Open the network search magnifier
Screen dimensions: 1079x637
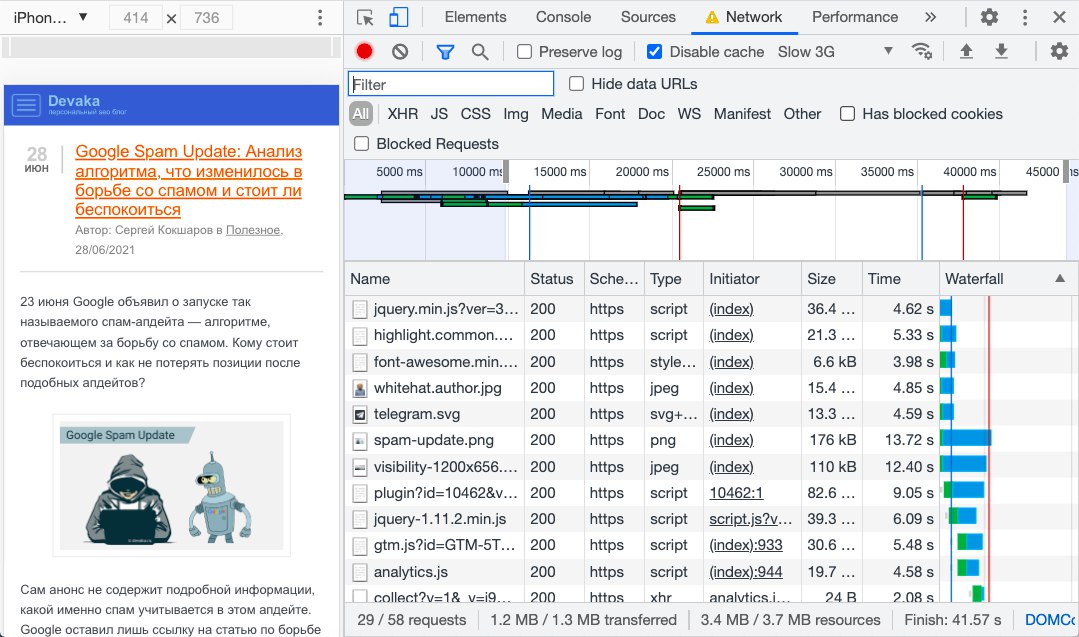[x=480, y=52]
